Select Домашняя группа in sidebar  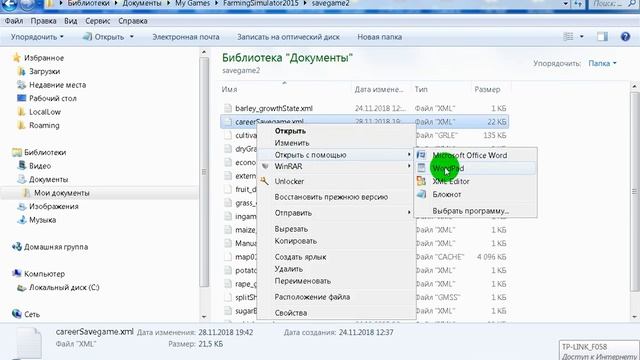[x=56, y=247]
